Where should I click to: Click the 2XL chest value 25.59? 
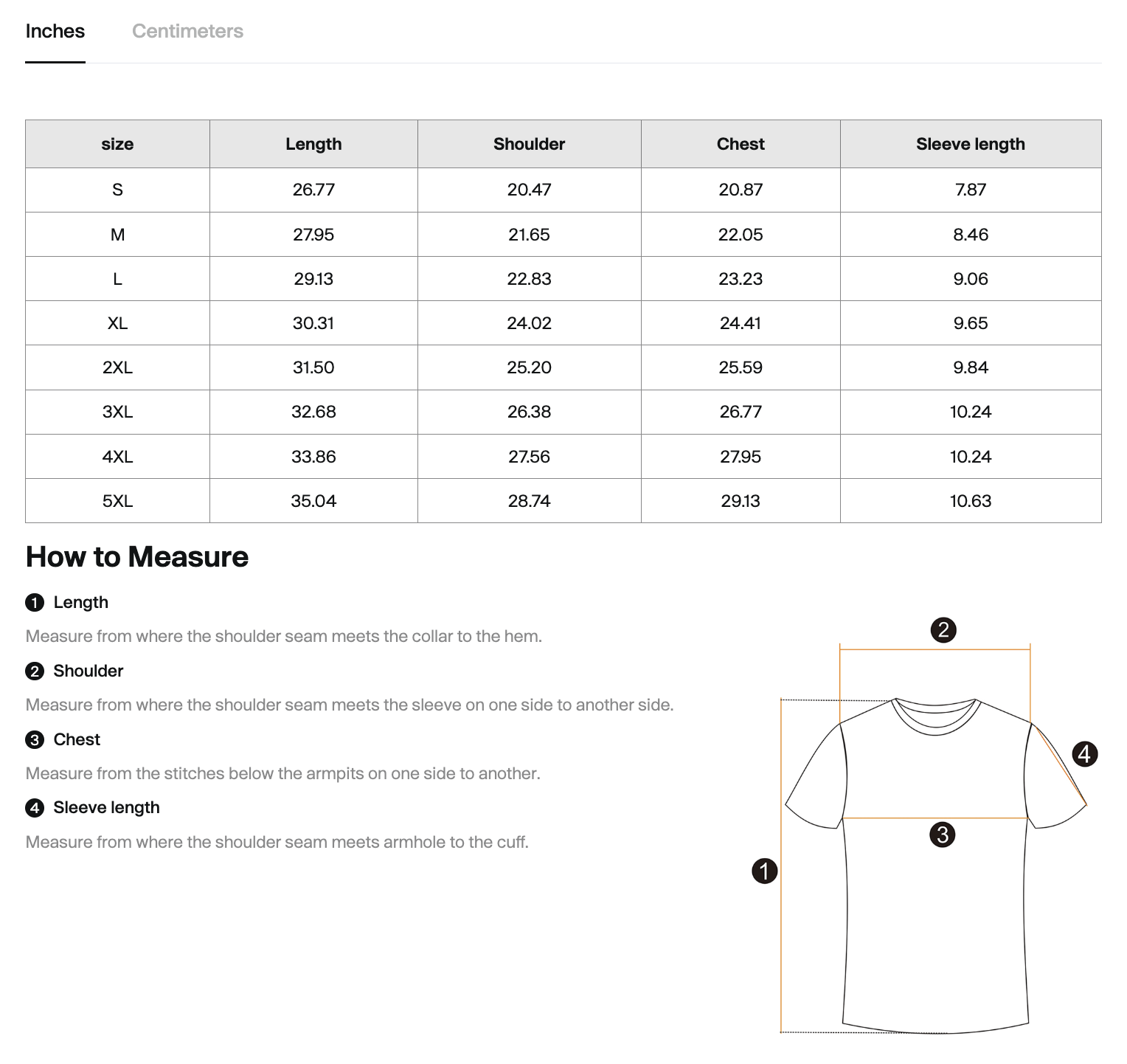(741, 367)
